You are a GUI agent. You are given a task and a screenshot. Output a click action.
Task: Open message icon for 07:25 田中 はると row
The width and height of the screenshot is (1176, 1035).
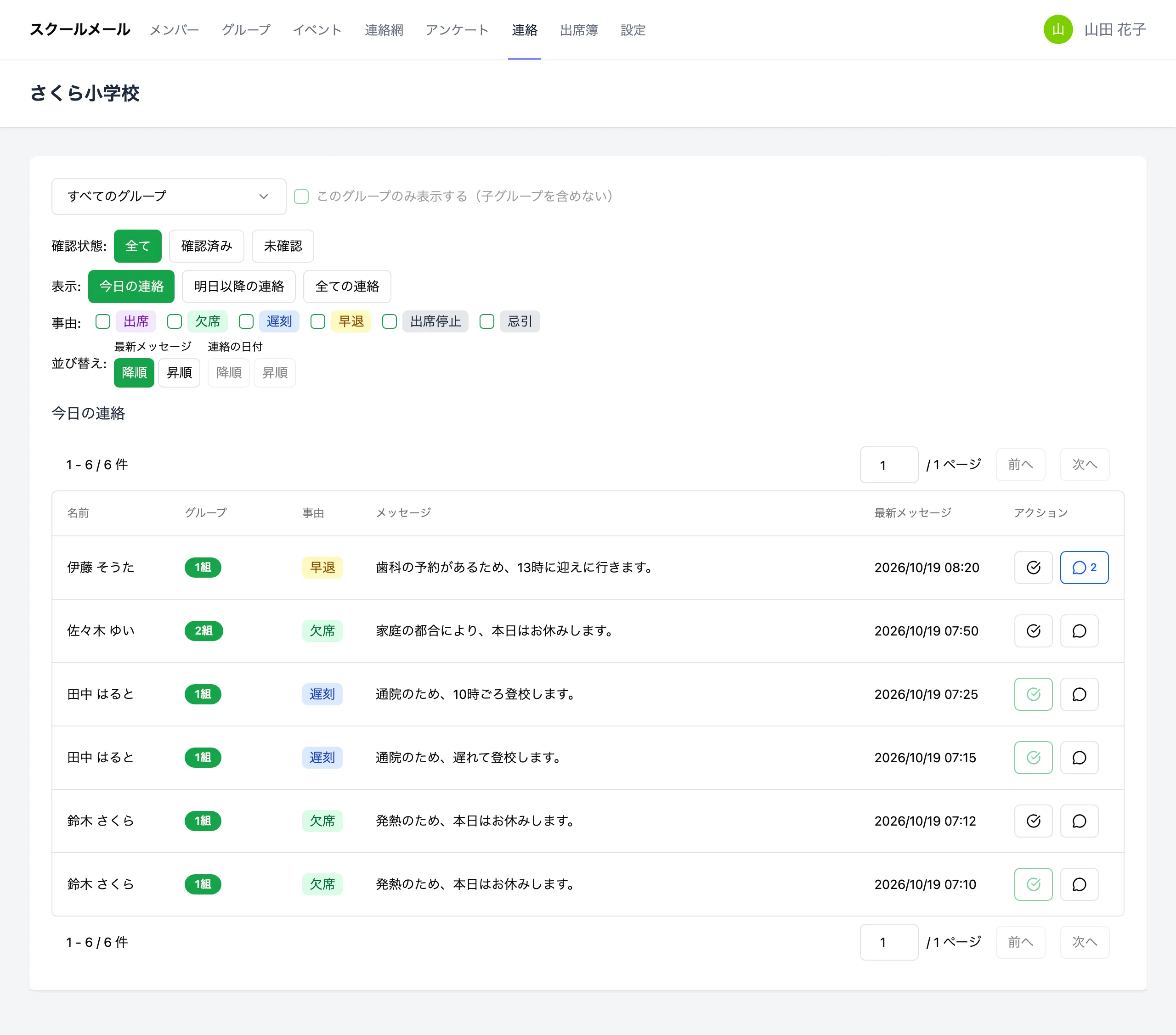tap(1079, 694)
